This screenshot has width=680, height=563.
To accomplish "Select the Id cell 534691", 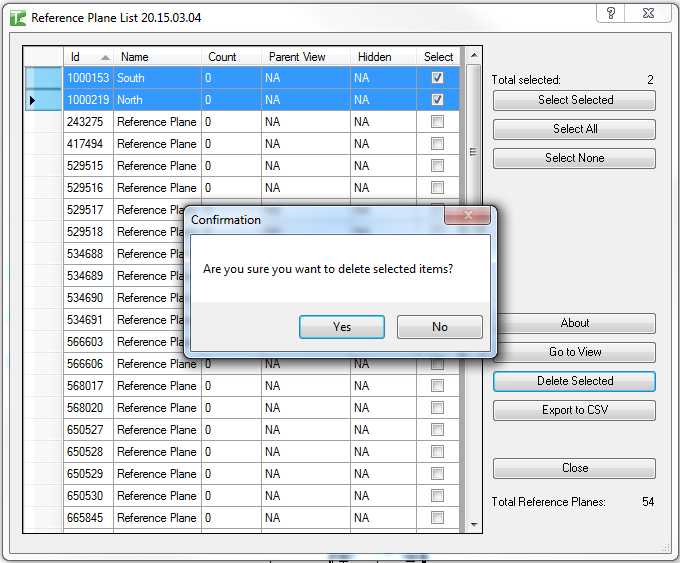I will [88, 320].
